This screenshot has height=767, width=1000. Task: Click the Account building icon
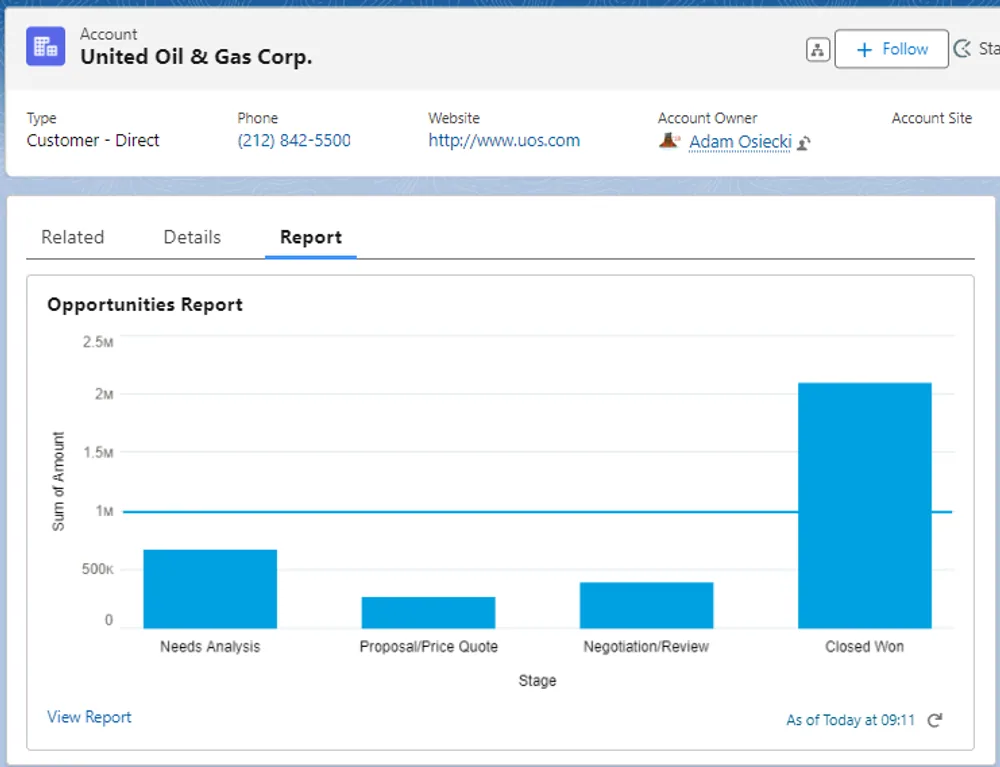pyautogui.click(x=45, y=47)
